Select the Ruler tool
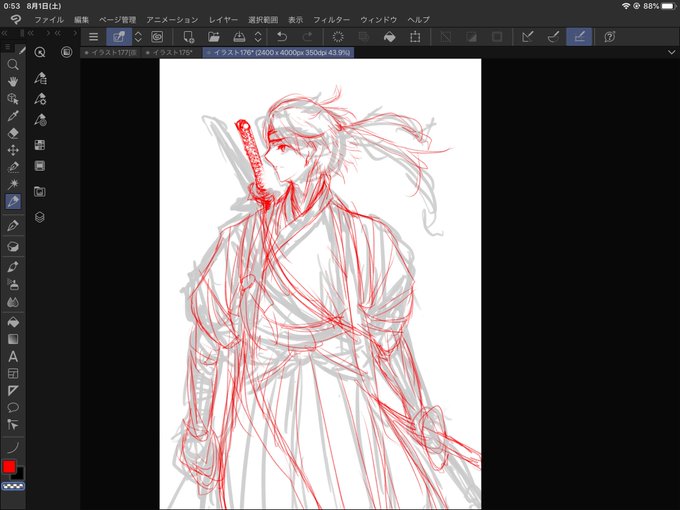This screenshot has height=510, width=680. click(13, 390)
